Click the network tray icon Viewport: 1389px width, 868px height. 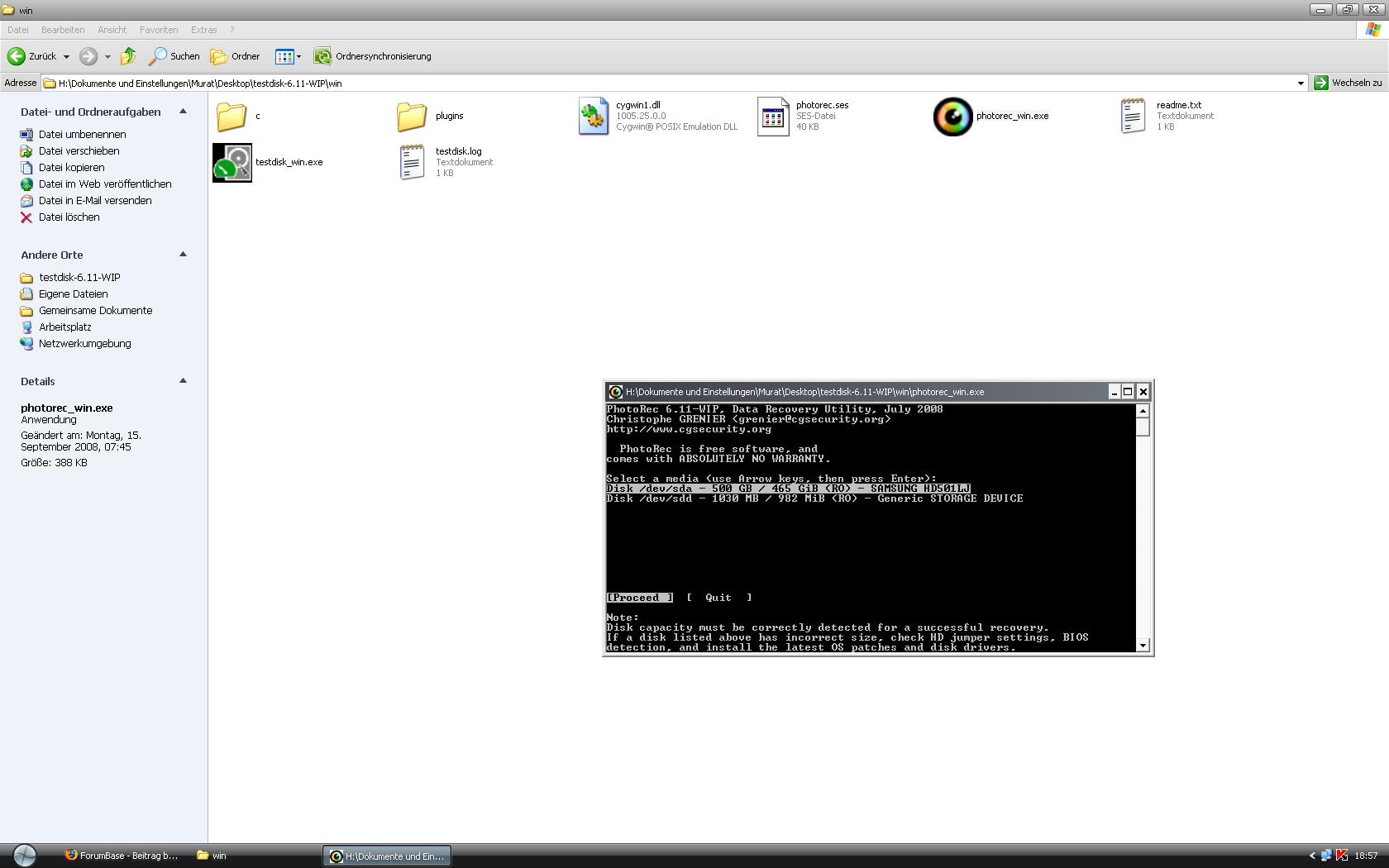click(x=1326, y=856)
